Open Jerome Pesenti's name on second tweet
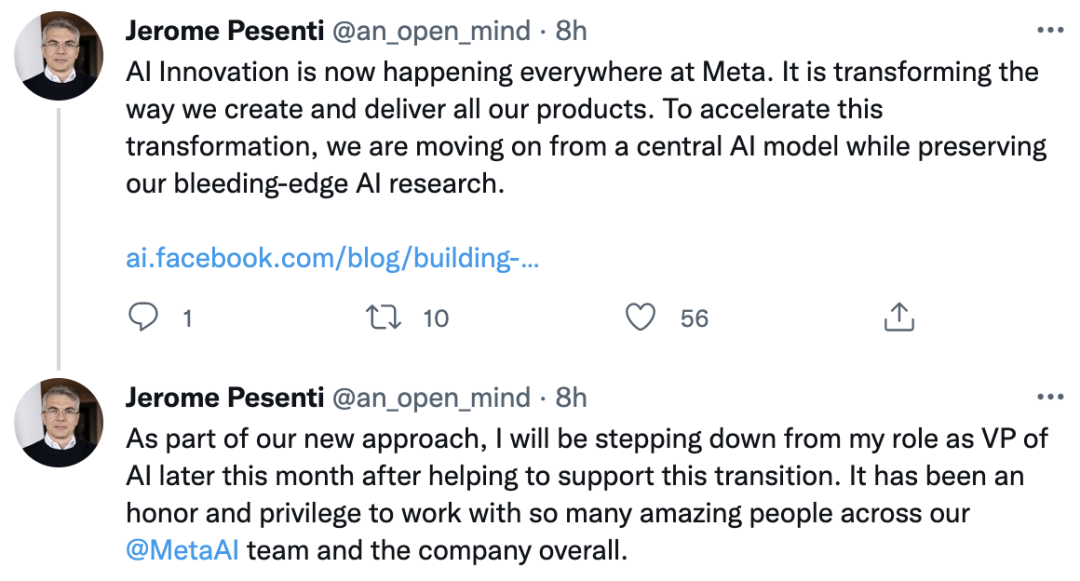Screen dimensions: 1080x581 (x=222, y=398)
